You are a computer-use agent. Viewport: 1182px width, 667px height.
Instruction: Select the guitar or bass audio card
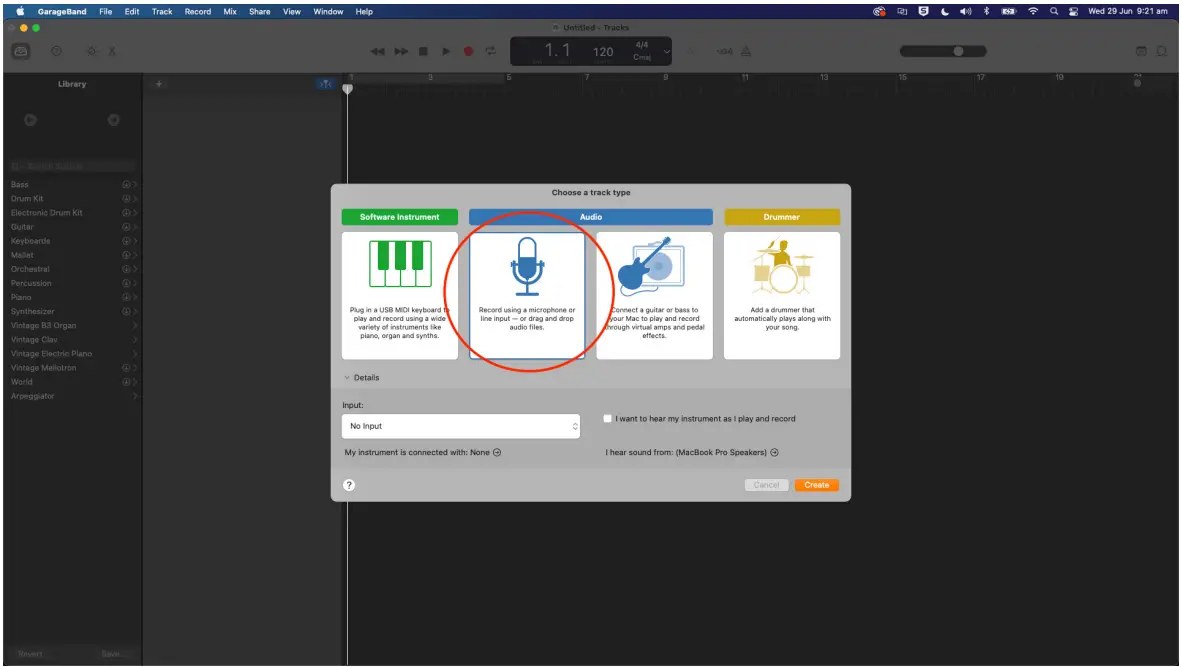click(654, 295)
